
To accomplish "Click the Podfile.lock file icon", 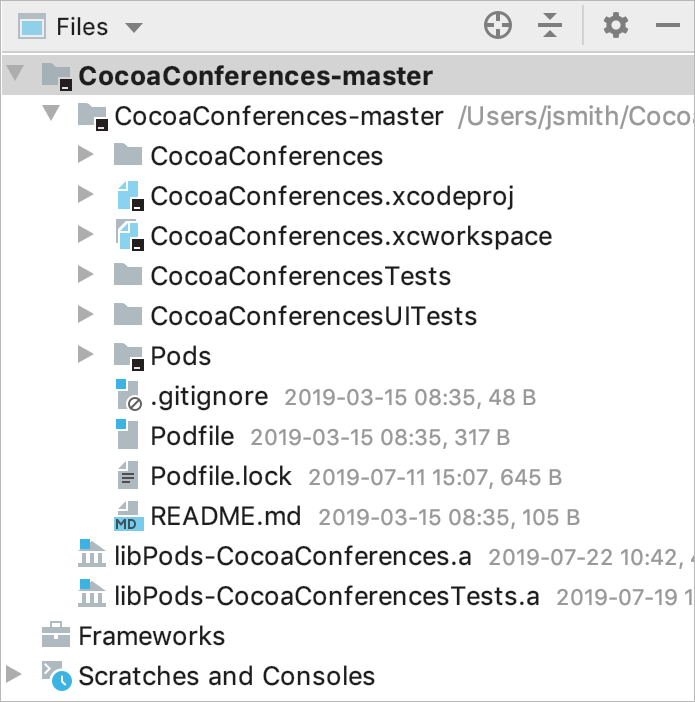I will pyautogui.click(x=127, y=476).
